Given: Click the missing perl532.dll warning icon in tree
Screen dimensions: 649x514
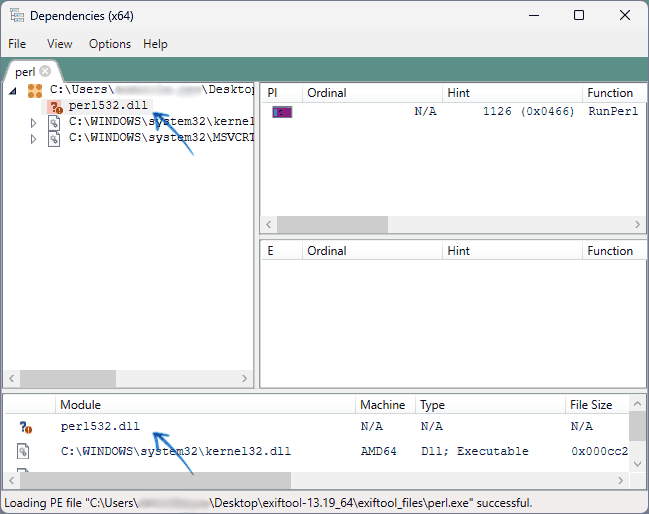Looking at the screenshot, I should click(x=55, y=106).
